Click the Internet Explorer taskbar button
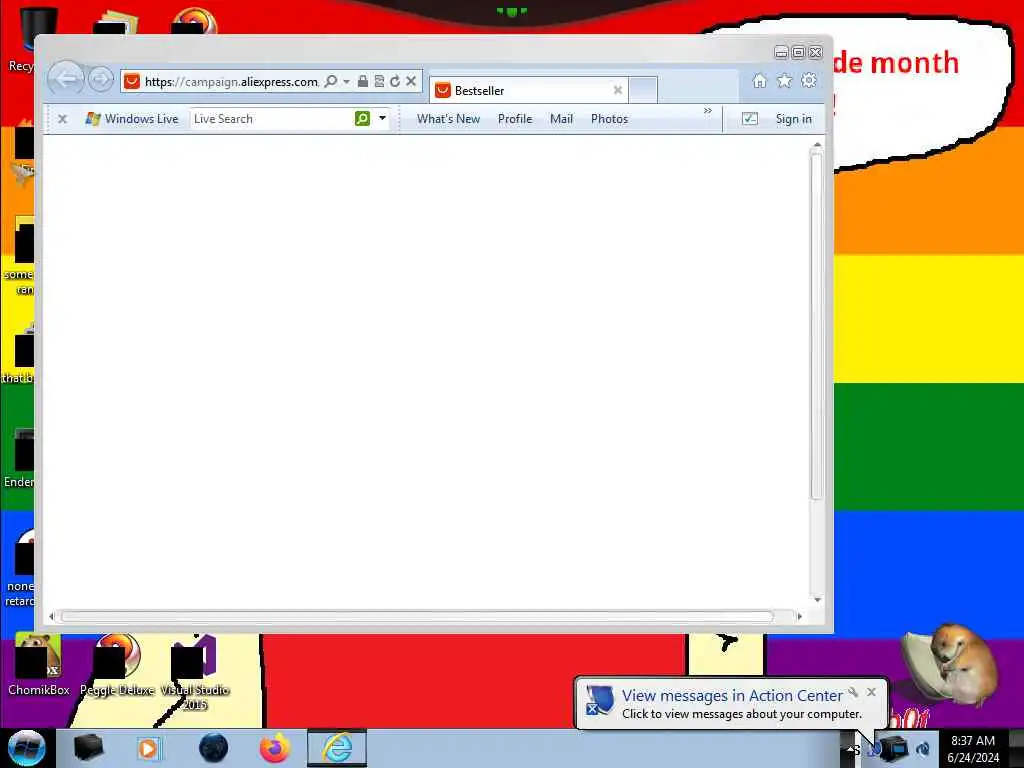The width and height of the screenshot is (1024, 768). [337, 748]
